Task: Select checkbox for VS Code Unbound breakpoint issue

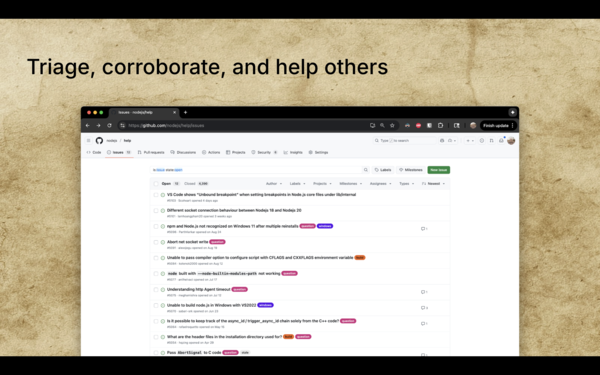Action: click(x=156, y=195)
